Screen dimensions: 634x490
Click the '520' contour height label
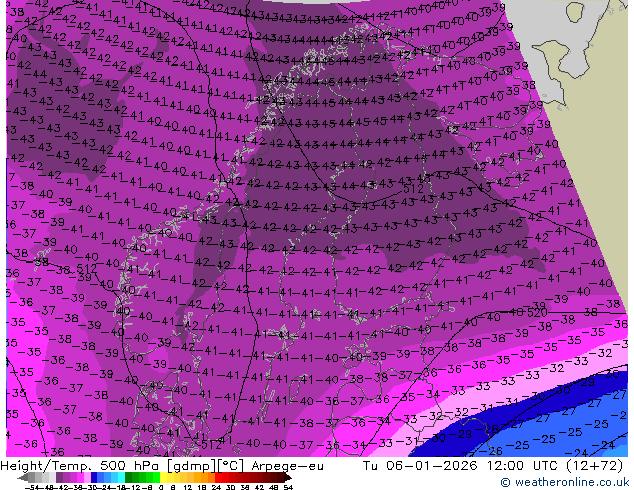537,312
